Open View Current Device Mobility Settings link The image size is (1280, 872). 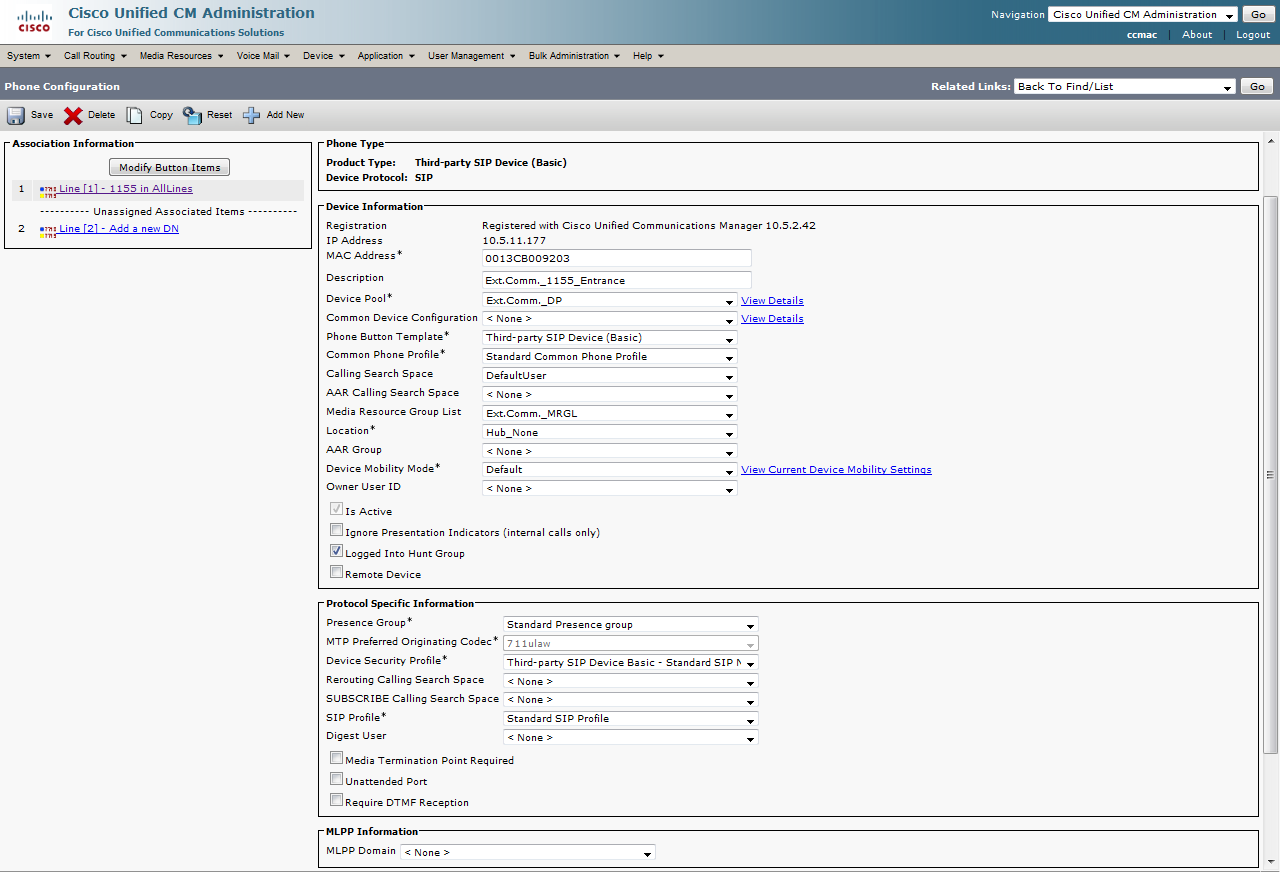coord(836,470)
